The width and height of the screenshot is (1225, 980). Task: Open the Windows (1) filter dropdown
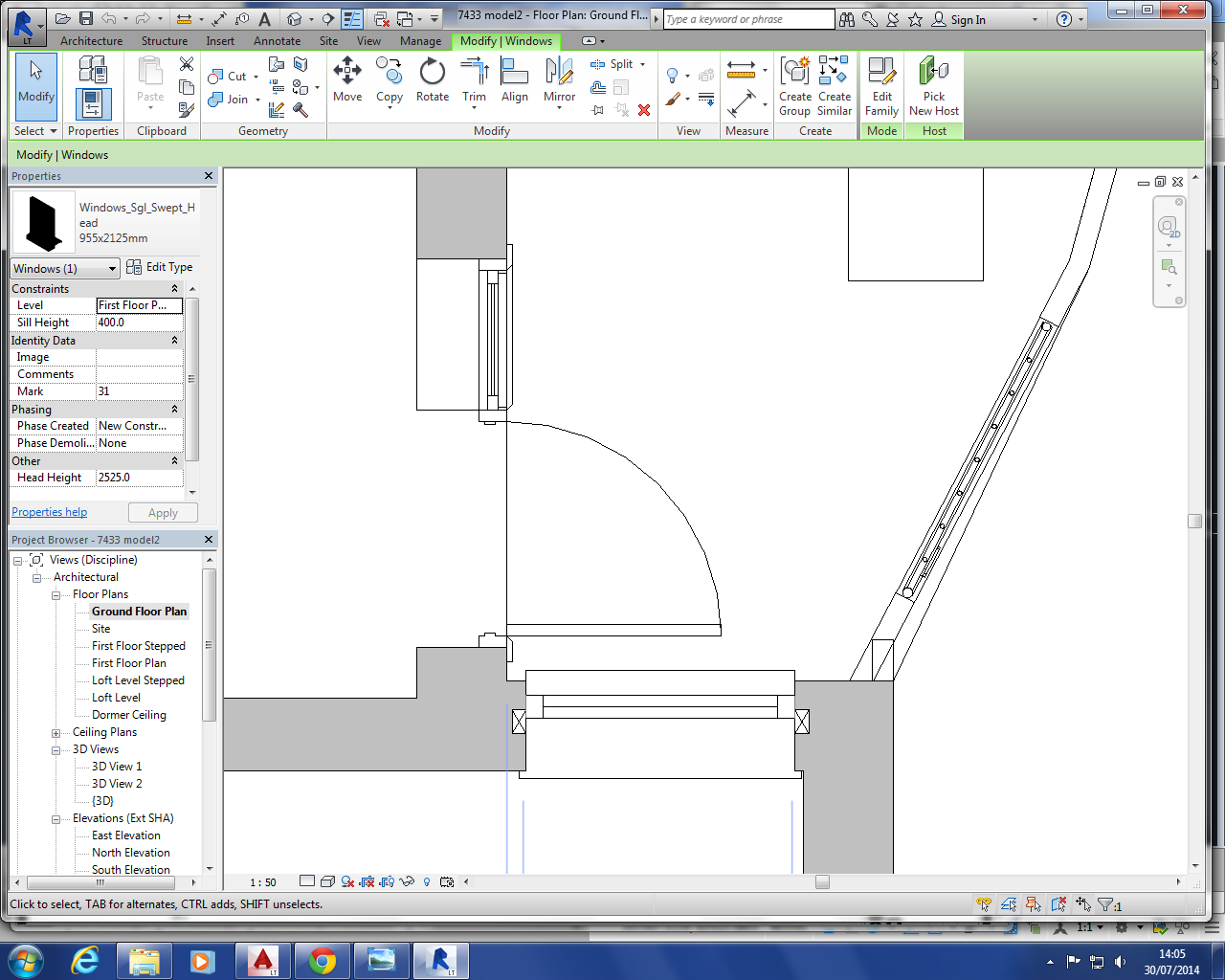coord(65,268)
